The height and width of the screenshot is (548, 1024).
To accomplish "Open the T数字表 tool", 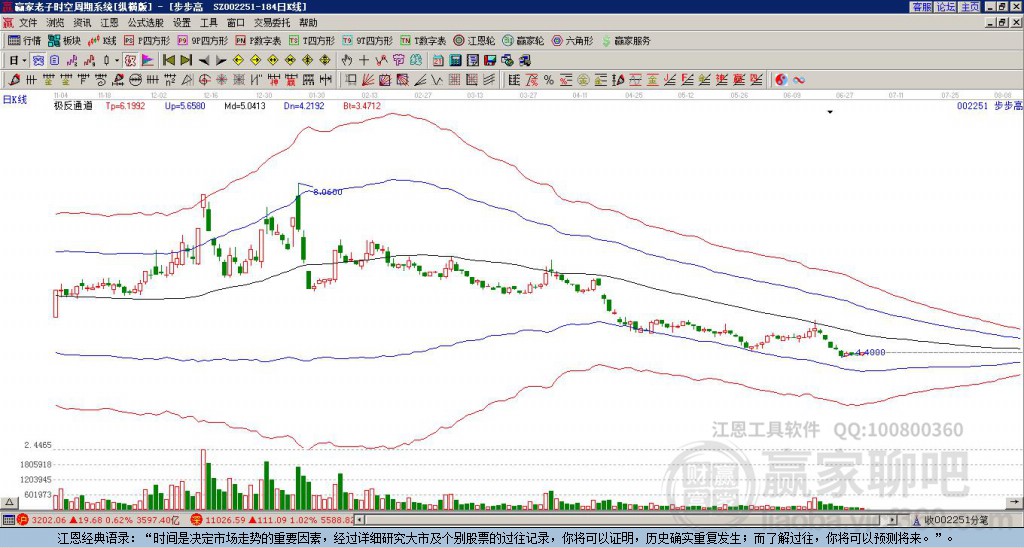I will tap(423, 40).
